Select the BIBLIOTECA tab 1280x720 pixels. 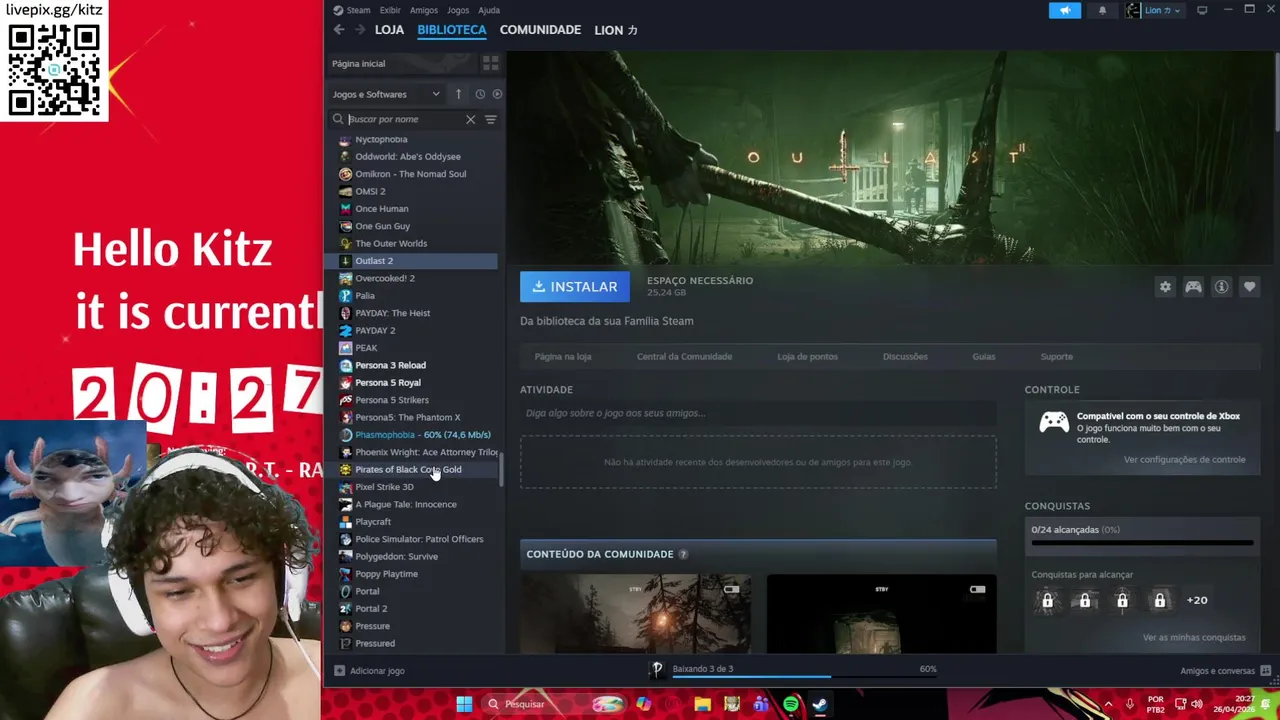pos(452,30)
